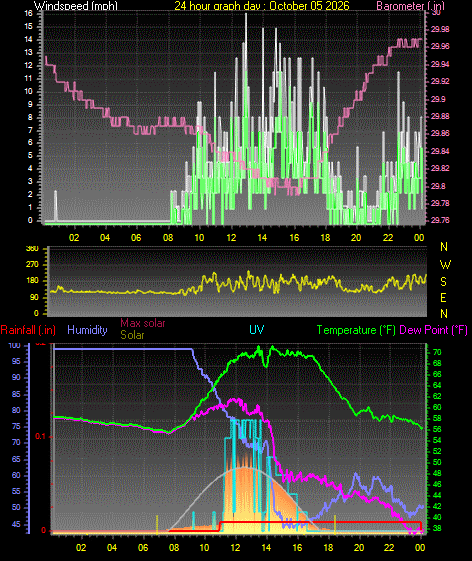Click the 38 temperature scale value
This screenshot has width=472, height=561.
(x=437, y=528)
